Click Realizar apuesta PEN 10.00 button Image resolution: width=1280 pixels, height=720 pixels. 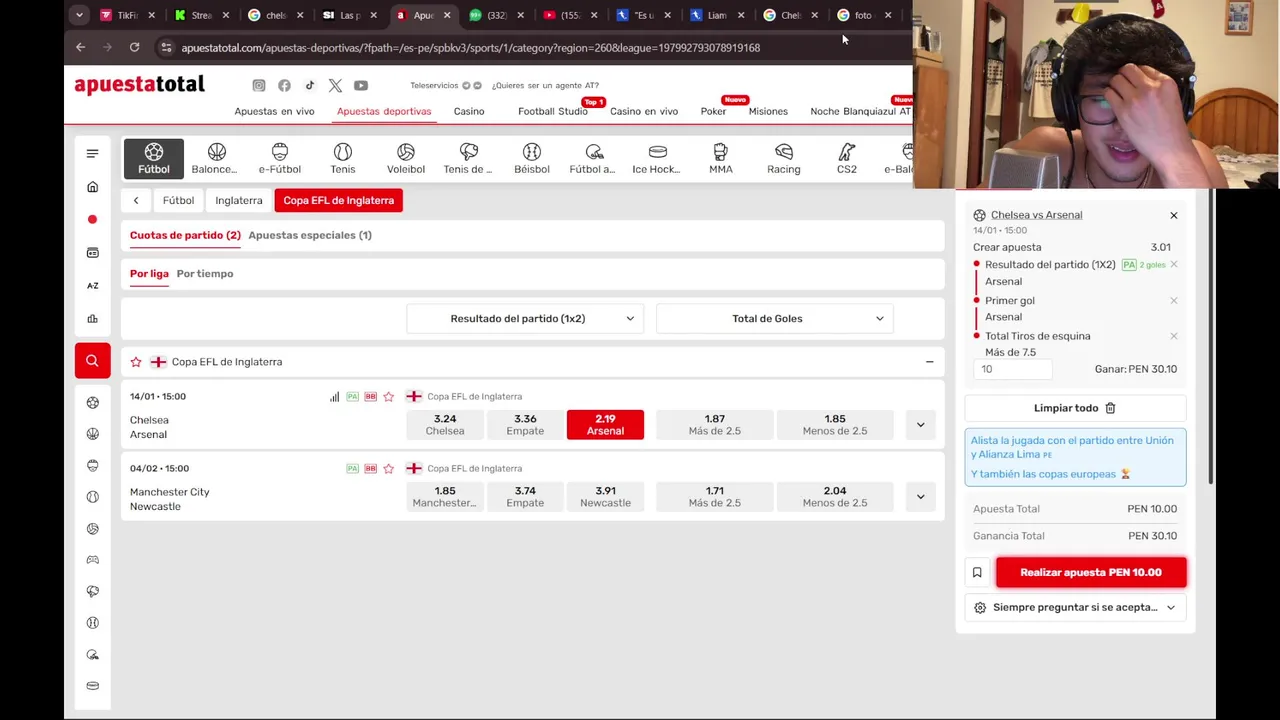1091,573
